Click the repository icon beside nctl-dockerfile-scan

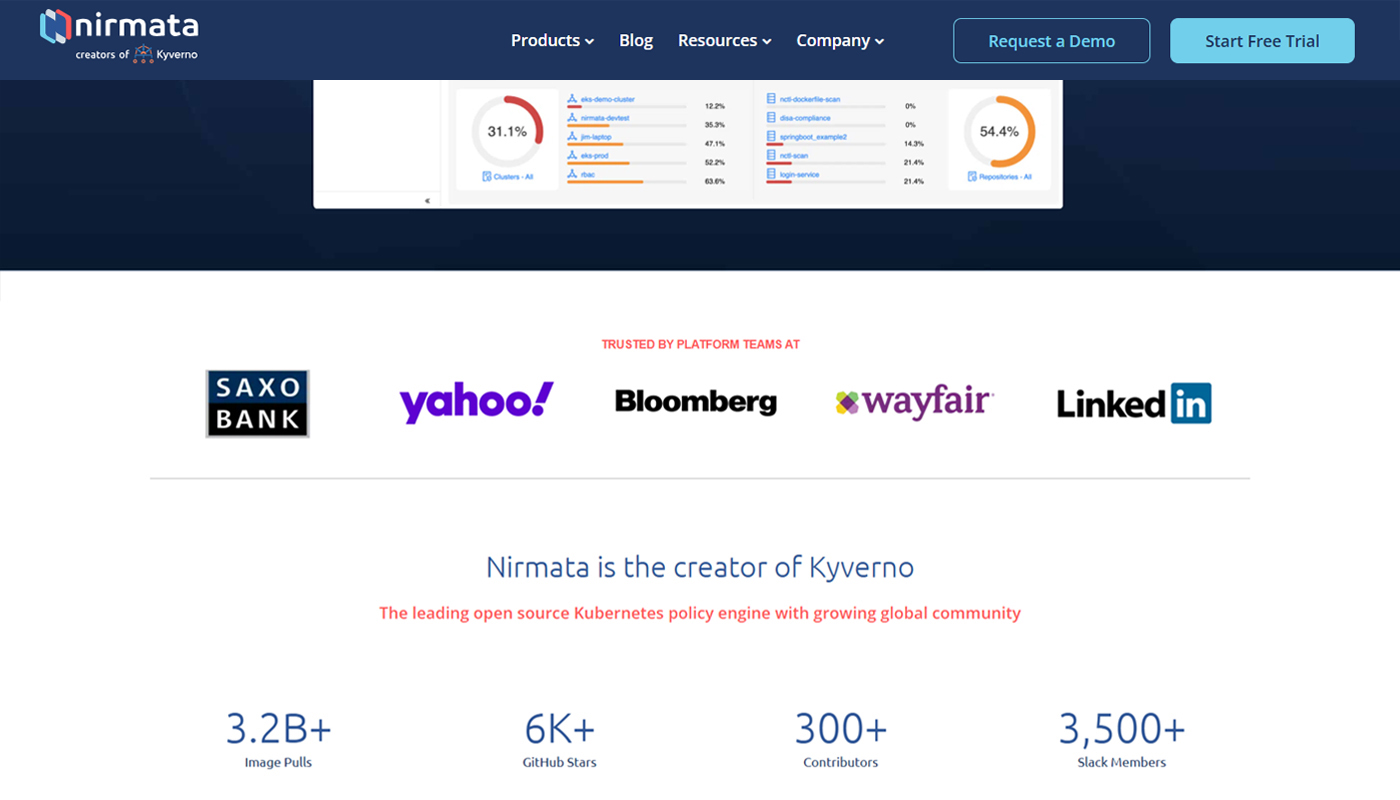772,99
